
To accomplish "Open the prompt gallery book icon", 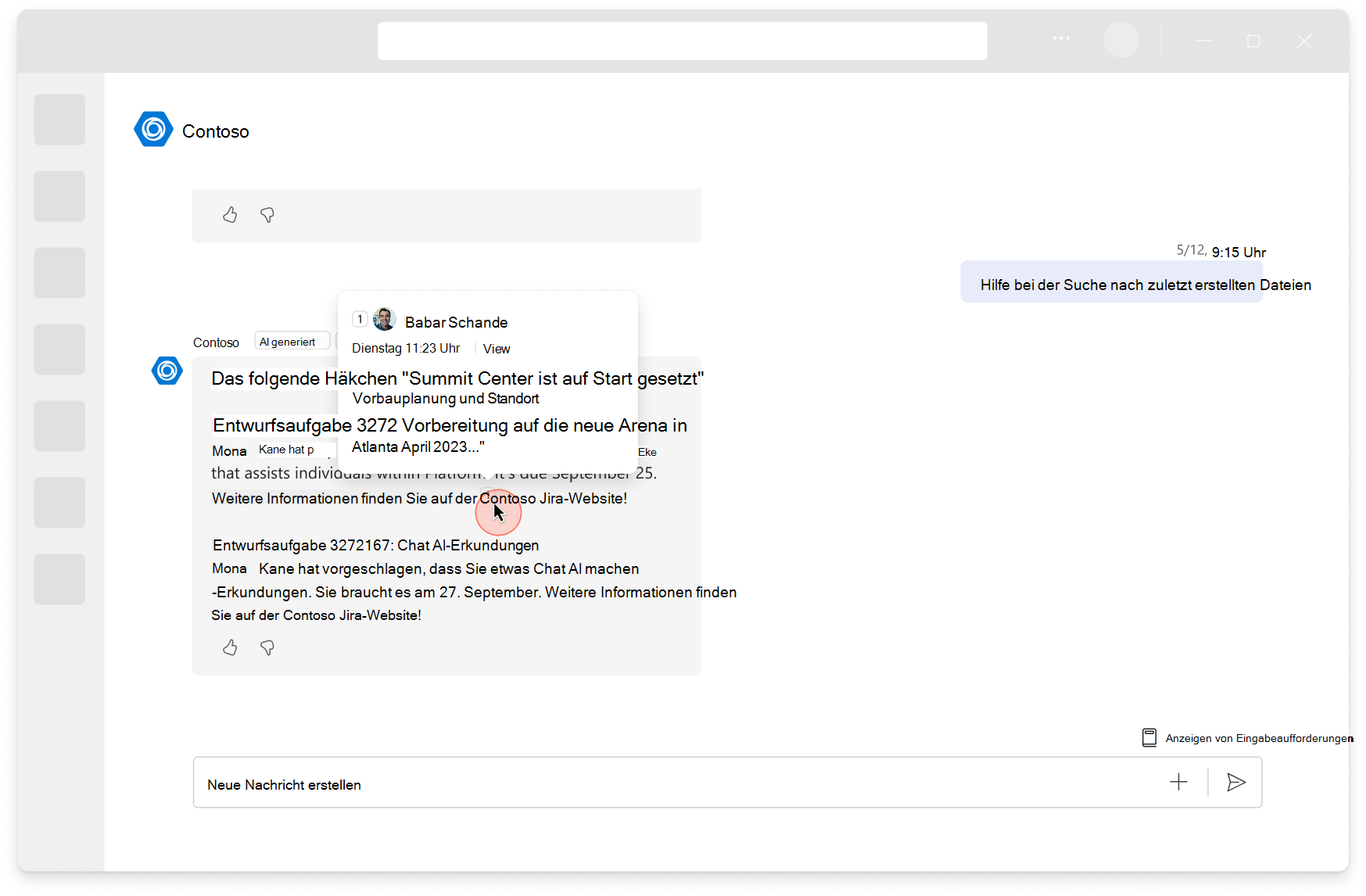I will click(x=1149, y=737).
